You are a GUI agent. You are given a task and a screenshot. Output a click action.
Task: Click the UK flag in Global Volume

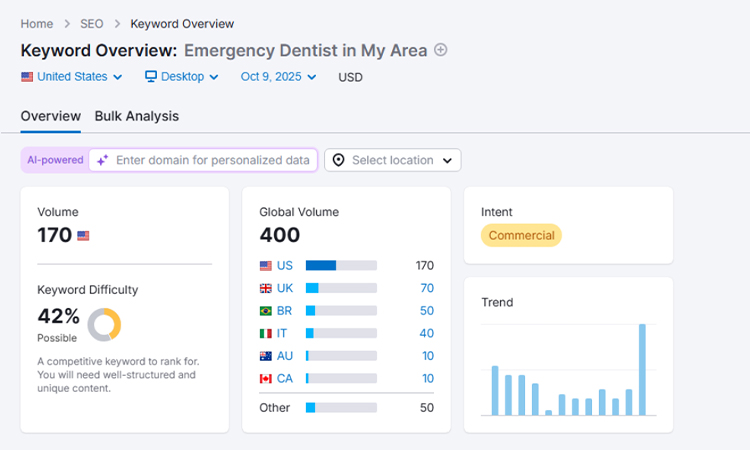click(266, 288)
